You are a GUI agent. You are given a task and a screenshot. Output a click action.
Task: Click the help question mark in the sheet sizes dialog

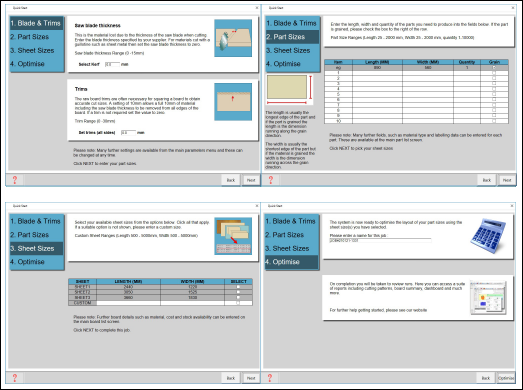point(15,378)
